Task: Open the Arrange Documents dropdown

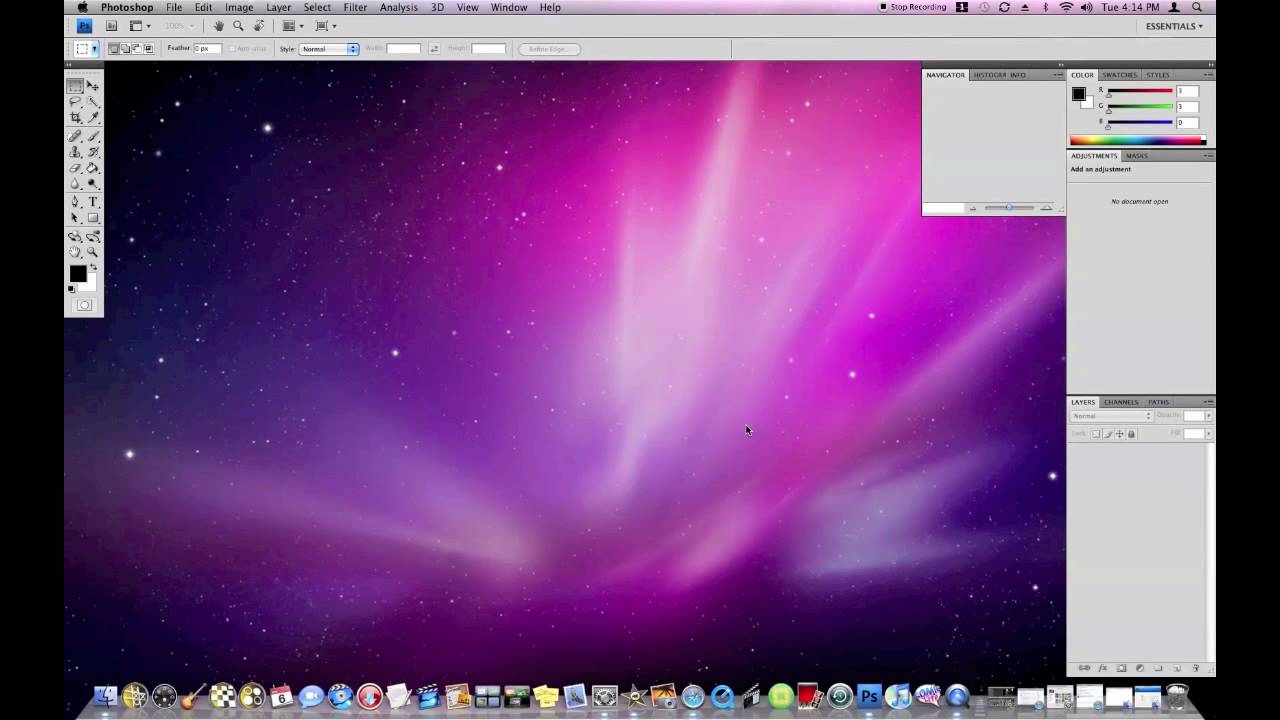Action: pyautogui.click(x=294, y=26)
